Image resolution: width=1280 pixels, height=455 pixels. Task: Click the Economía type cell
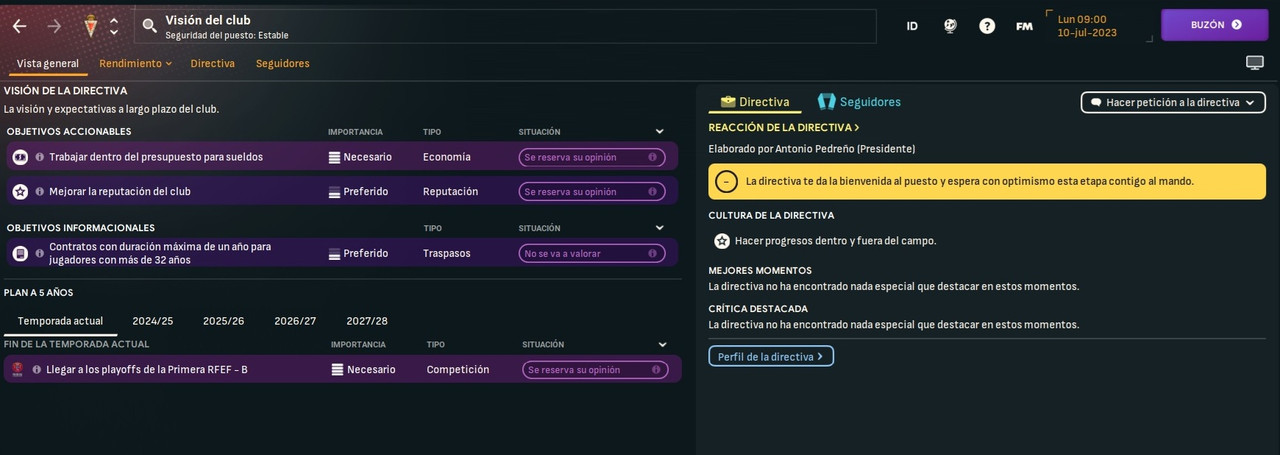(447, 157)
